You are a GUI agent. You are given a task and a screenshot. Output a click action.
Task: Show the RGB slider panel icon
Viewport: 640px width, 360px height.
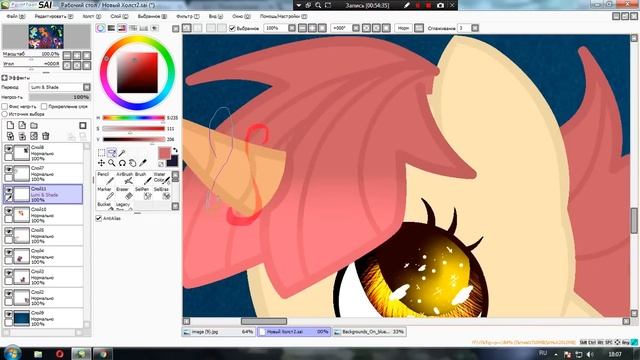click(111, 28)
